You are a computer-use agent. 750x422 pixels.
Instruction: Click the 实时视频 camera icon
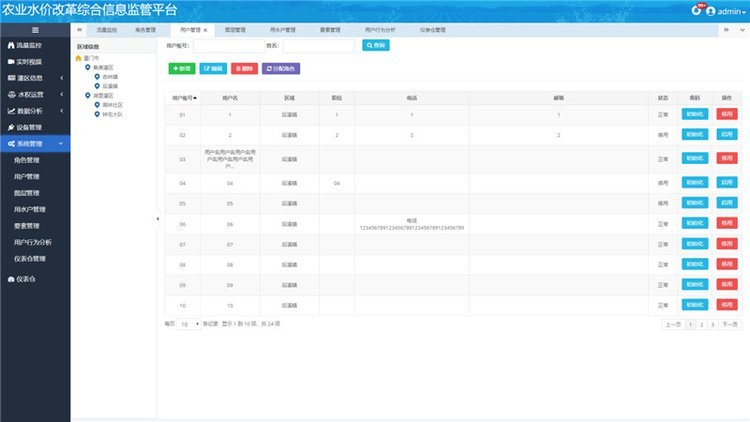click(x=10, y=62)
